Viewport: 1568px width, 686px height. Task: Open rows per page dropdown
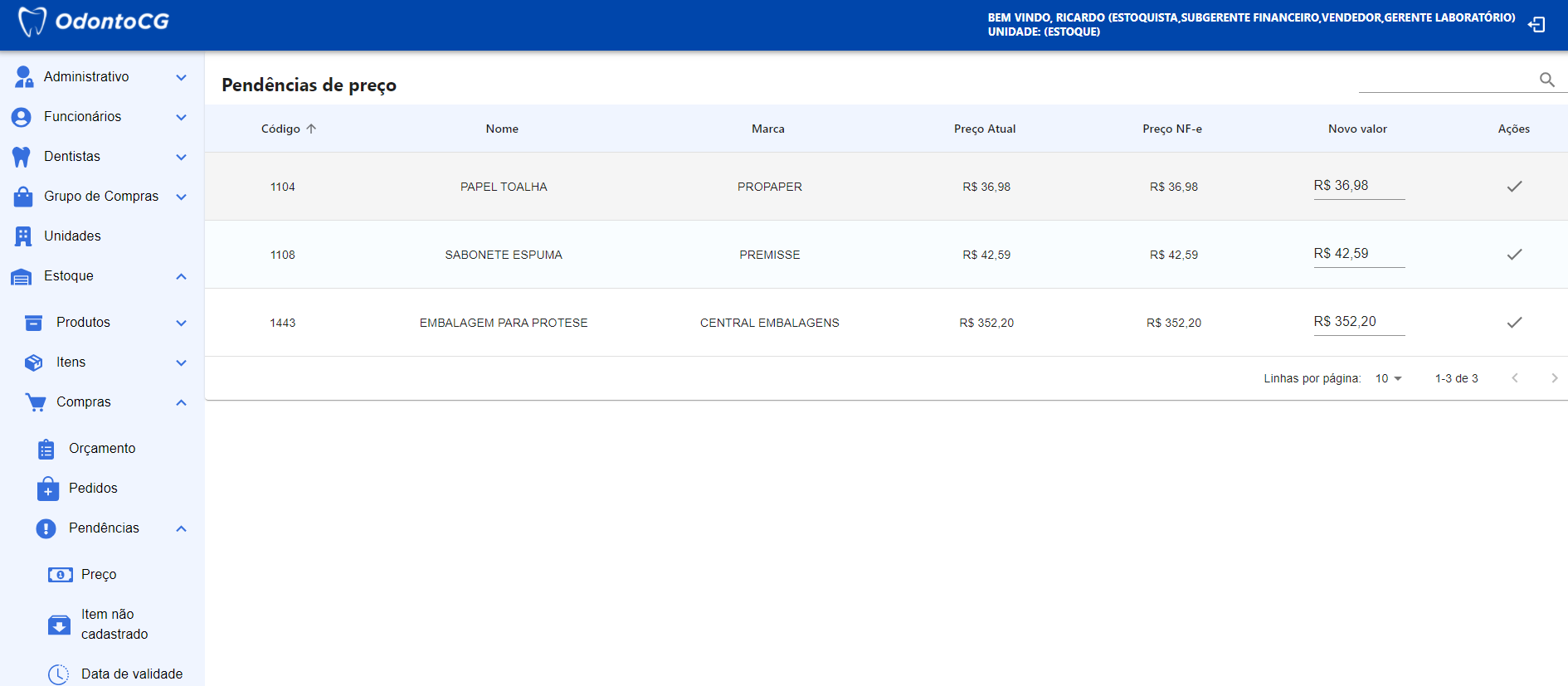pos(1388,378)
